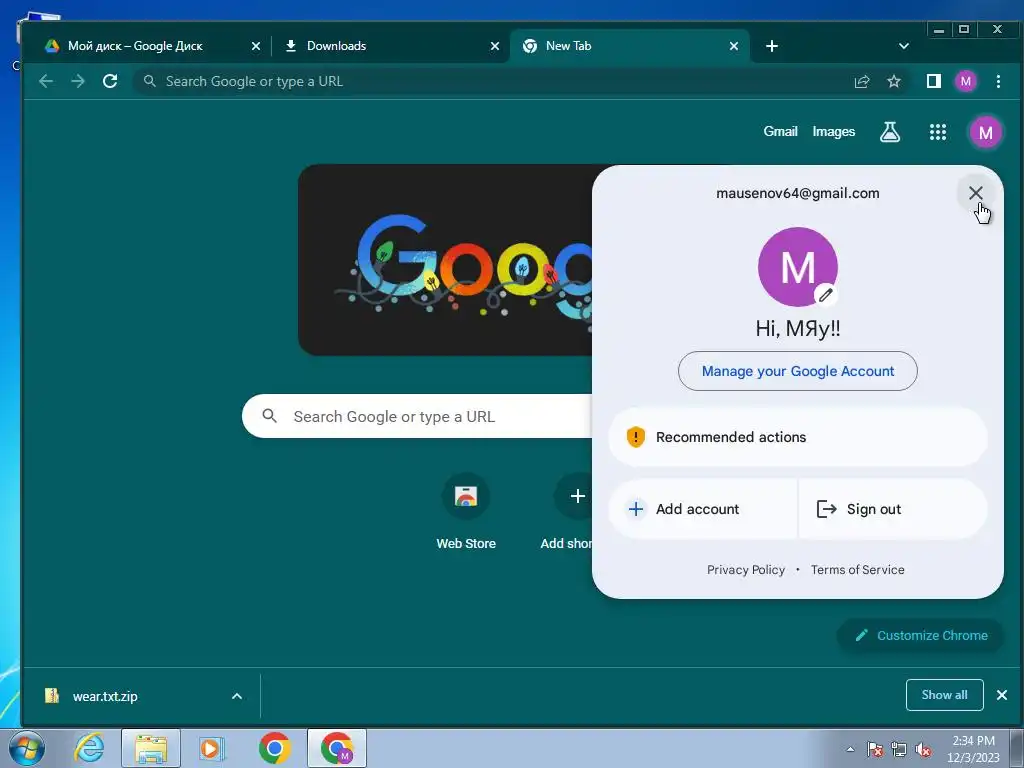Click Manage your Google Account
This screenshot has width=1024, height=768.
point(797,371)
